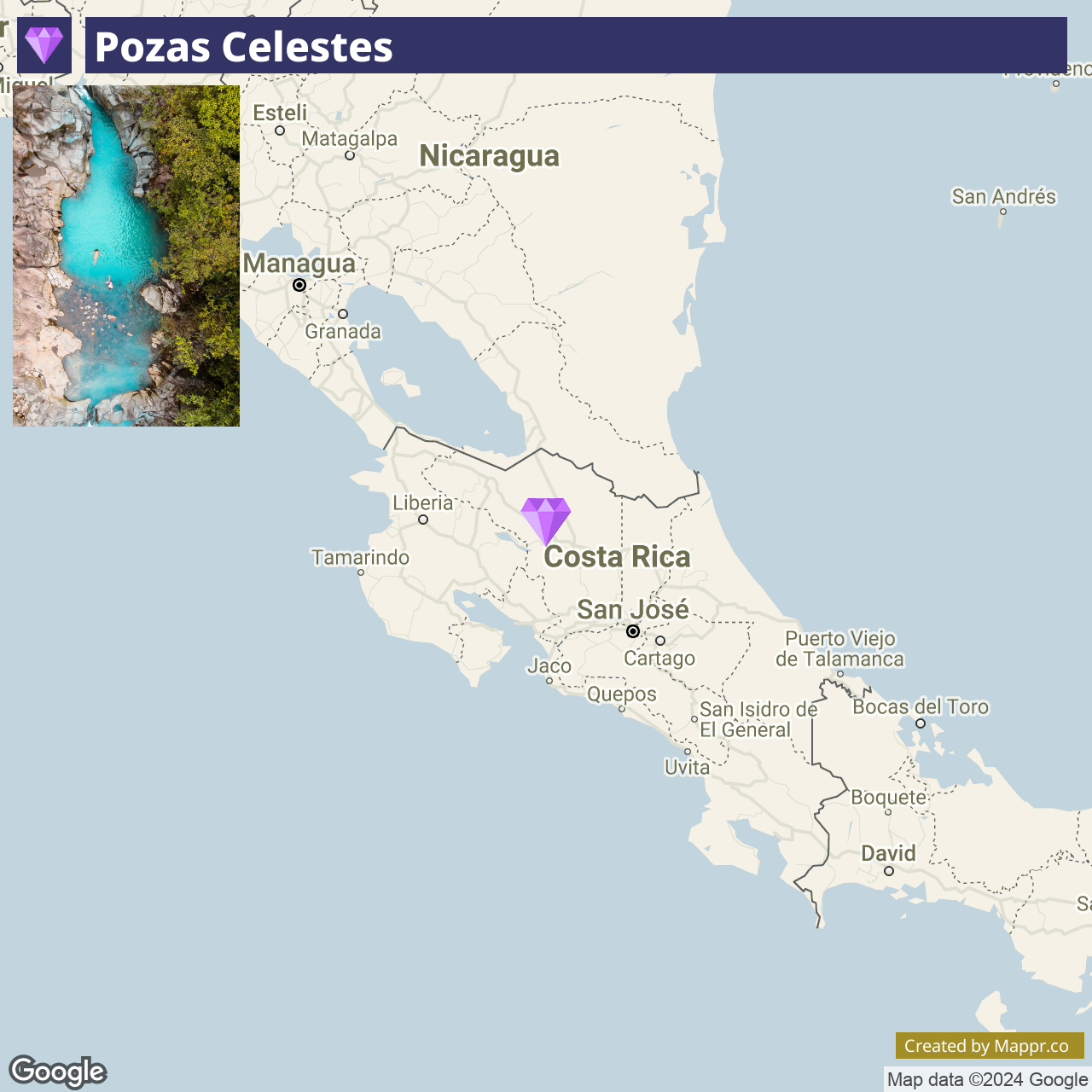Click the San Andrés island label
The image size is (1092, 1092).
click(x=1004, y=197)
